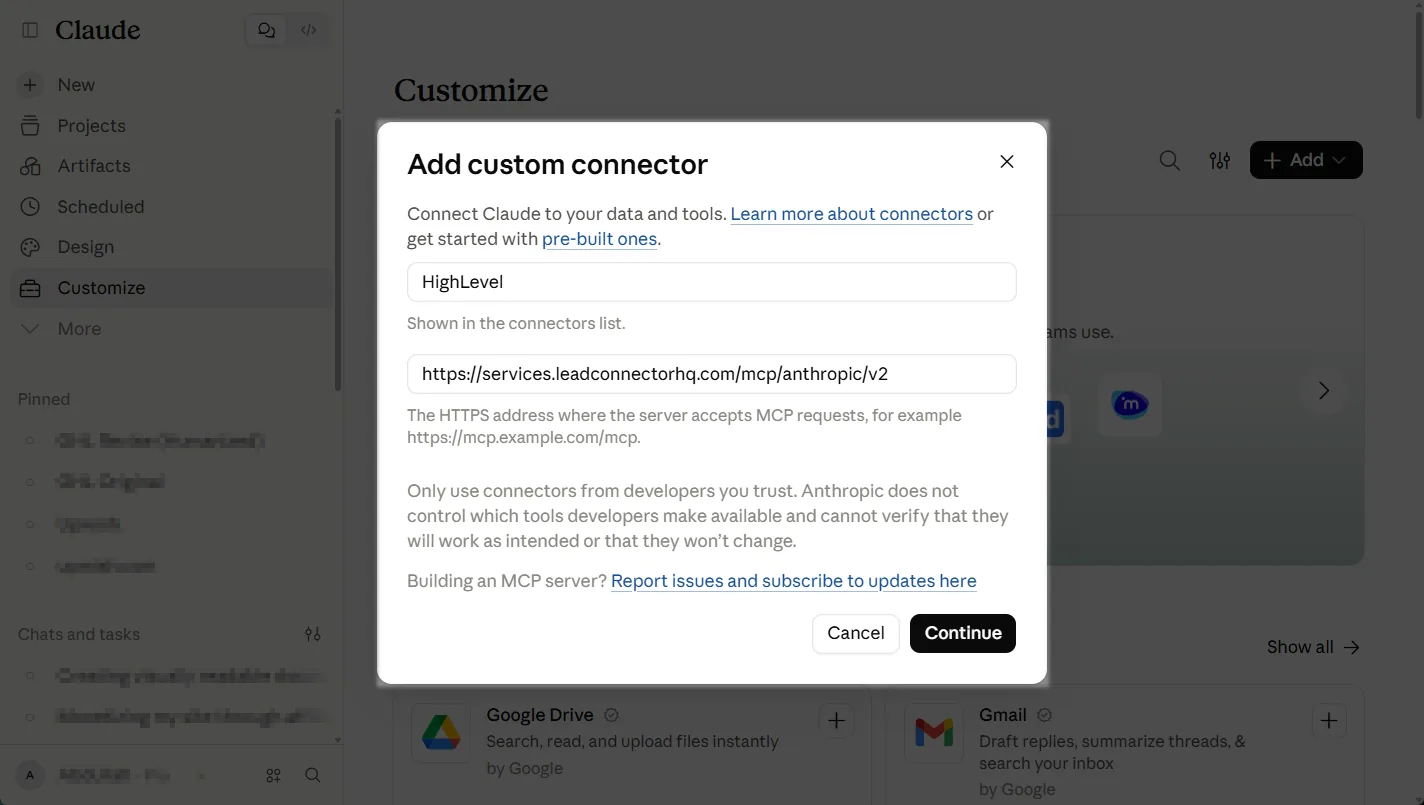Image resolution: width=1424 pixels, height=805 pixels.
Task: Click the Chats and tasks header
Action: pyautogui.click(x=79, y=634)
